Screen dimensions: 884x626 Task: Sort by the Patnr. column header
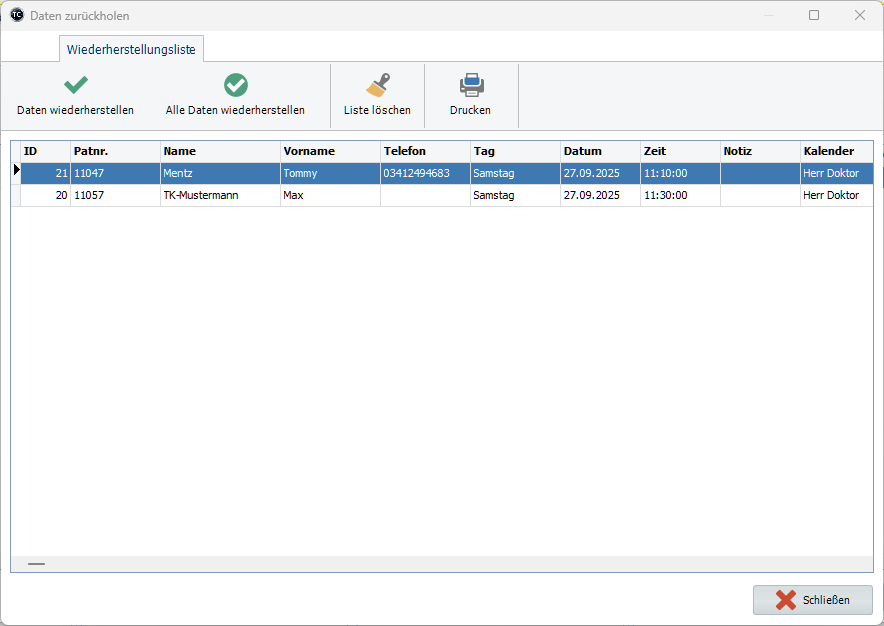[115, 151]
